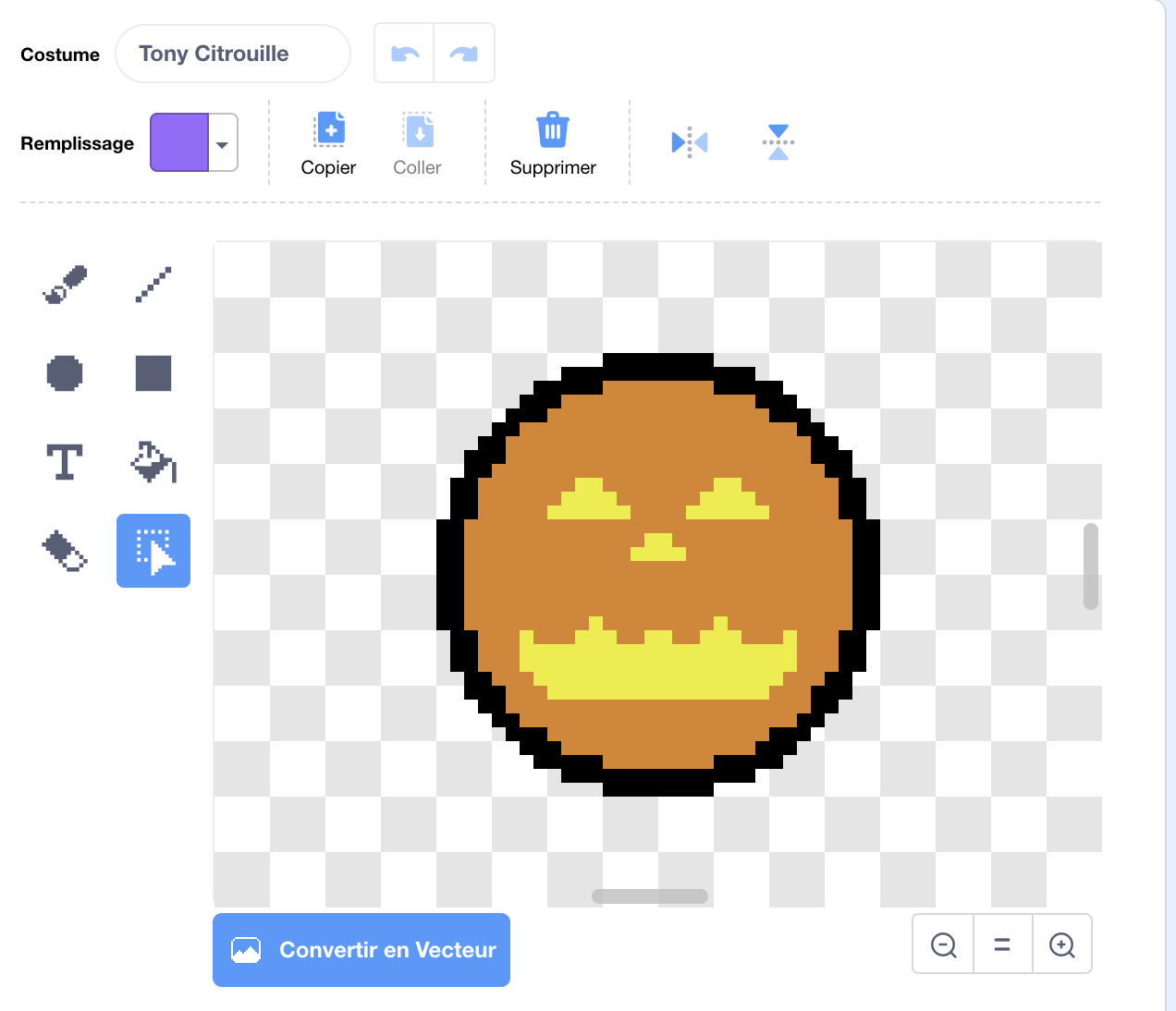Select the Line tool
This screenshot has width=1176, height=1011.
(x=153, y=285)
